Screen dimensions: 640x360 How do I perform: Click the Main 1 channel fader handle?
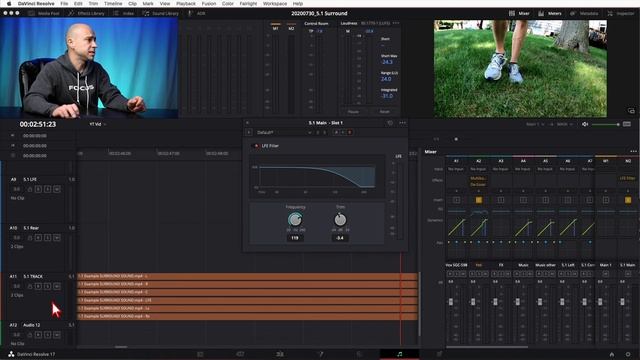[x=600, y=302]
